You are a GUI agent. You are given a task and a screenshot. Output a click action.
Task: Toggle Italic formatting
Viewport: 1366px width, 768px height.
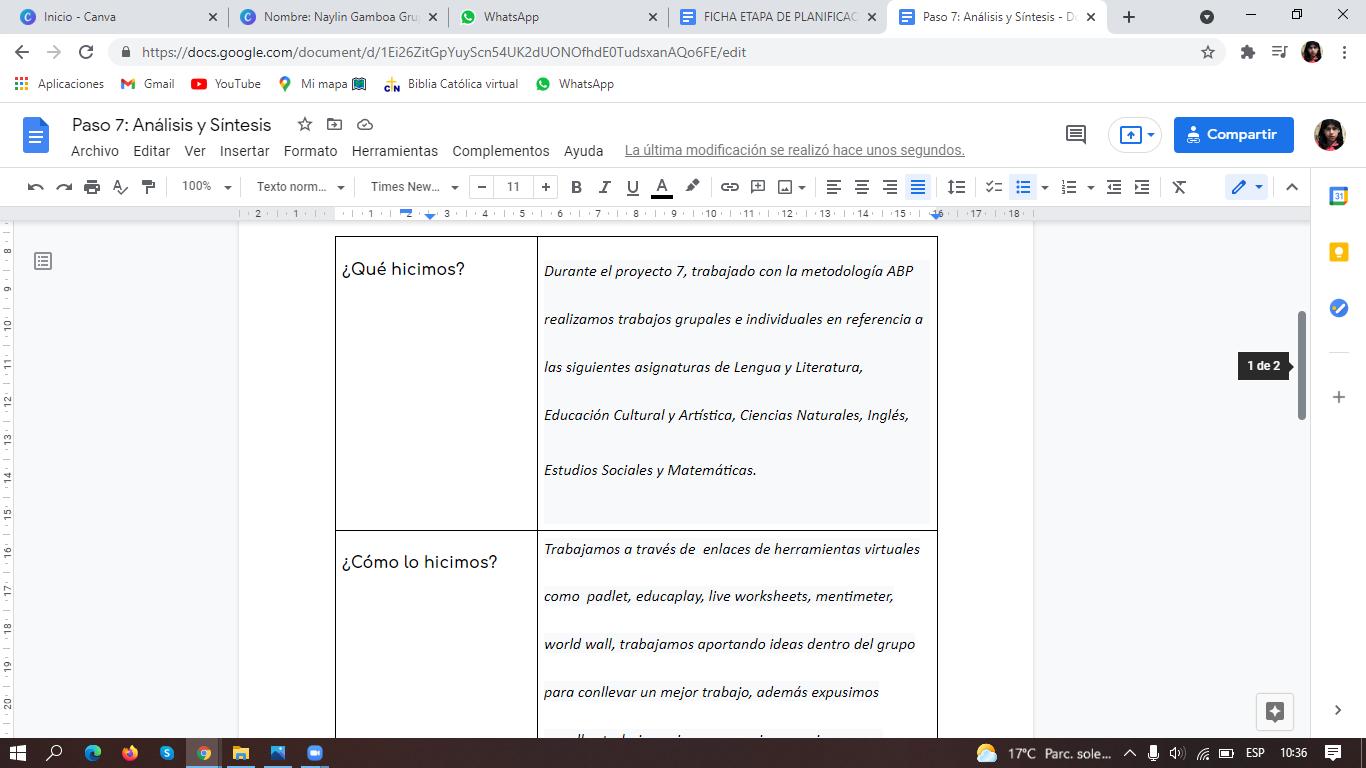604,187
